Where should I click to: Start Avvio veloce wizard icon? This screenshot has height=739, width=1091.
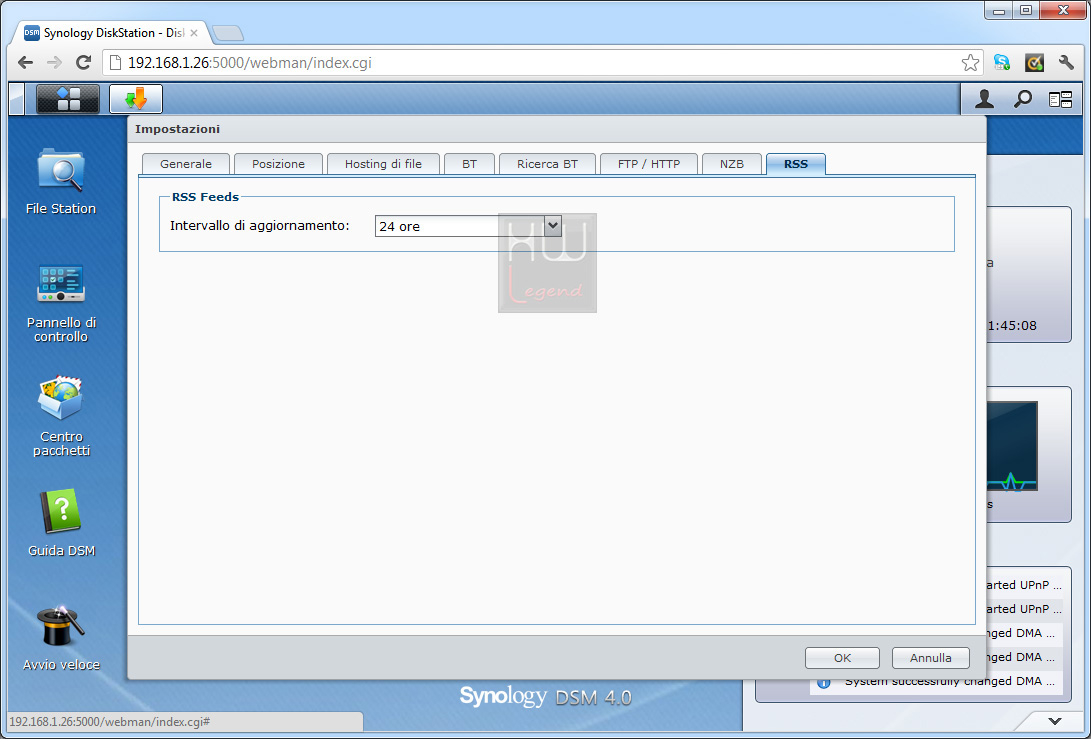(61, 638)
